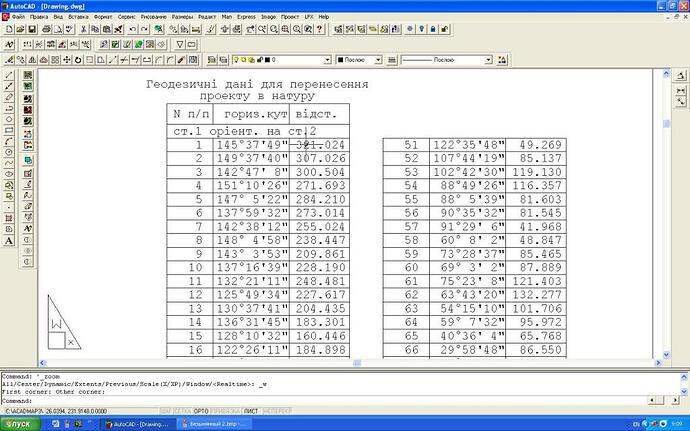
Task: Click the Linetype icon beside color box
Action: (392, 59)
